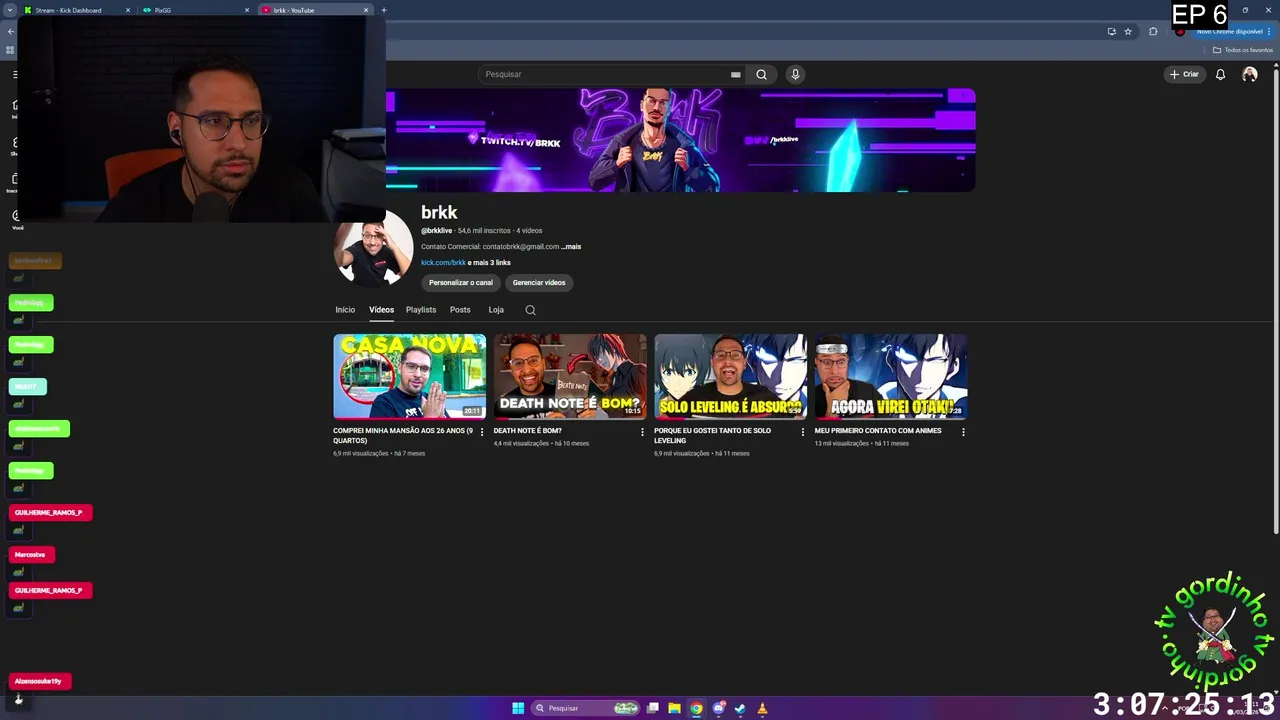Click Gerenciar vídeos button

tap(539, 282)
